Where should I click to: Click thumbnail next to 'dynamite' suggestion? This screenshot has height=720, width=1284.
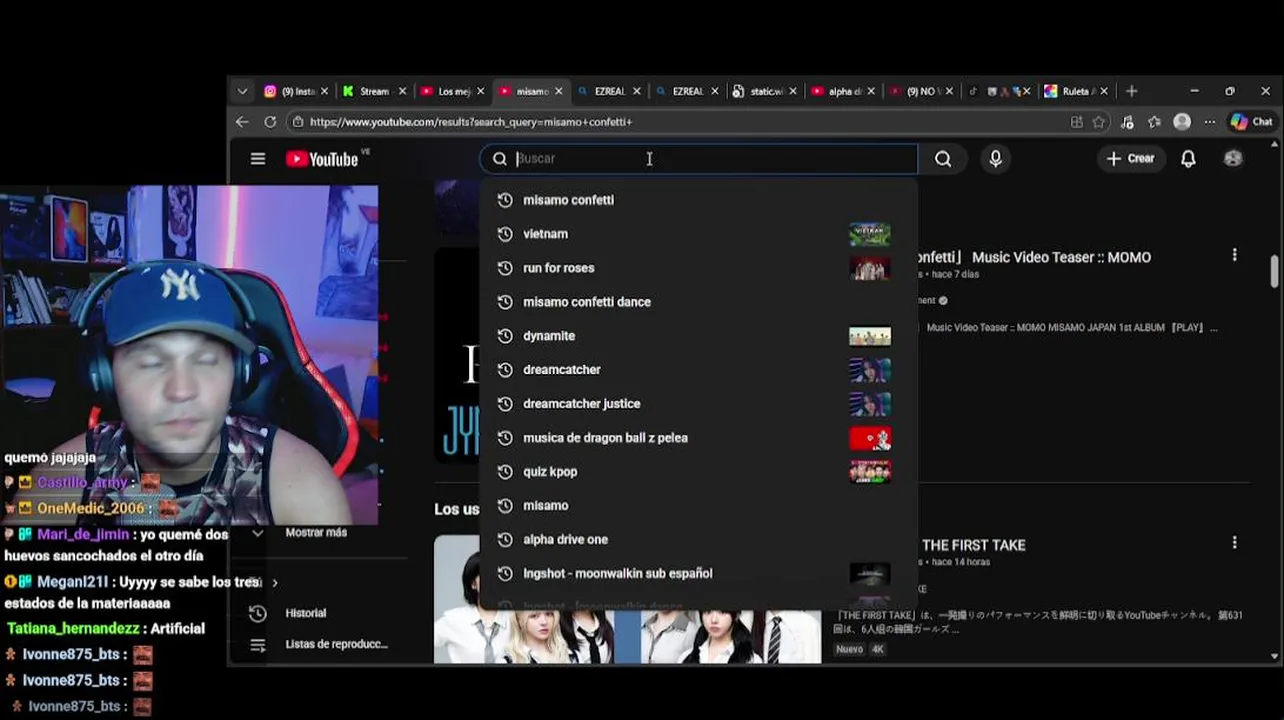pos(870,336)
